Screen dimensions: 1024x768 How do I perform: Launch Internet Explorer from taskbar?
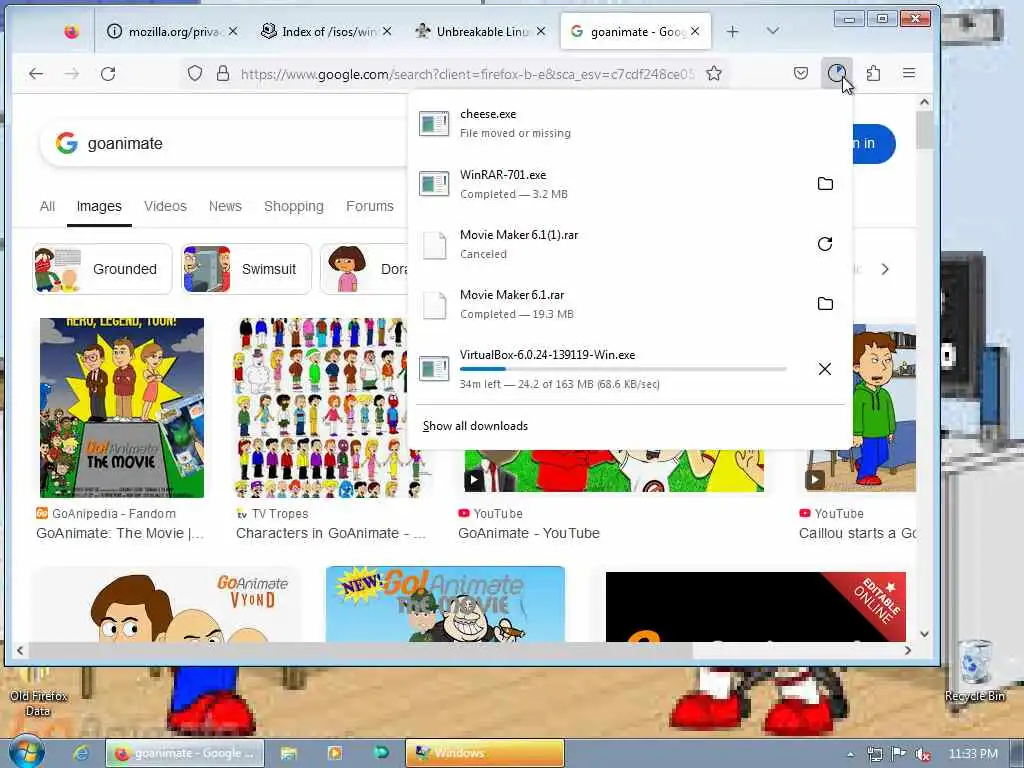pyautogui.click(x=81, y=753)
